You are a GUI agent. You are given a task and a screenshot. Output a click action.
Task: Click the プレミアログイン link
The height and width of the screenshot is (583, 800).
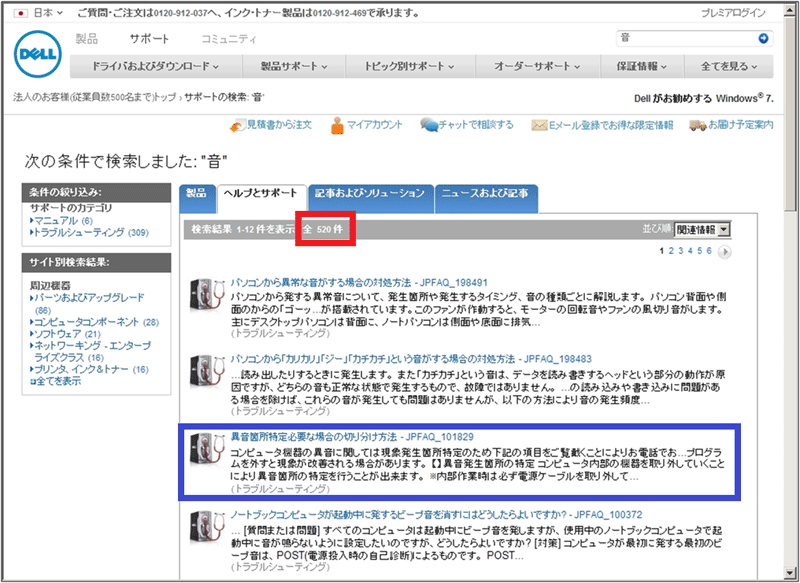[735, 13]
